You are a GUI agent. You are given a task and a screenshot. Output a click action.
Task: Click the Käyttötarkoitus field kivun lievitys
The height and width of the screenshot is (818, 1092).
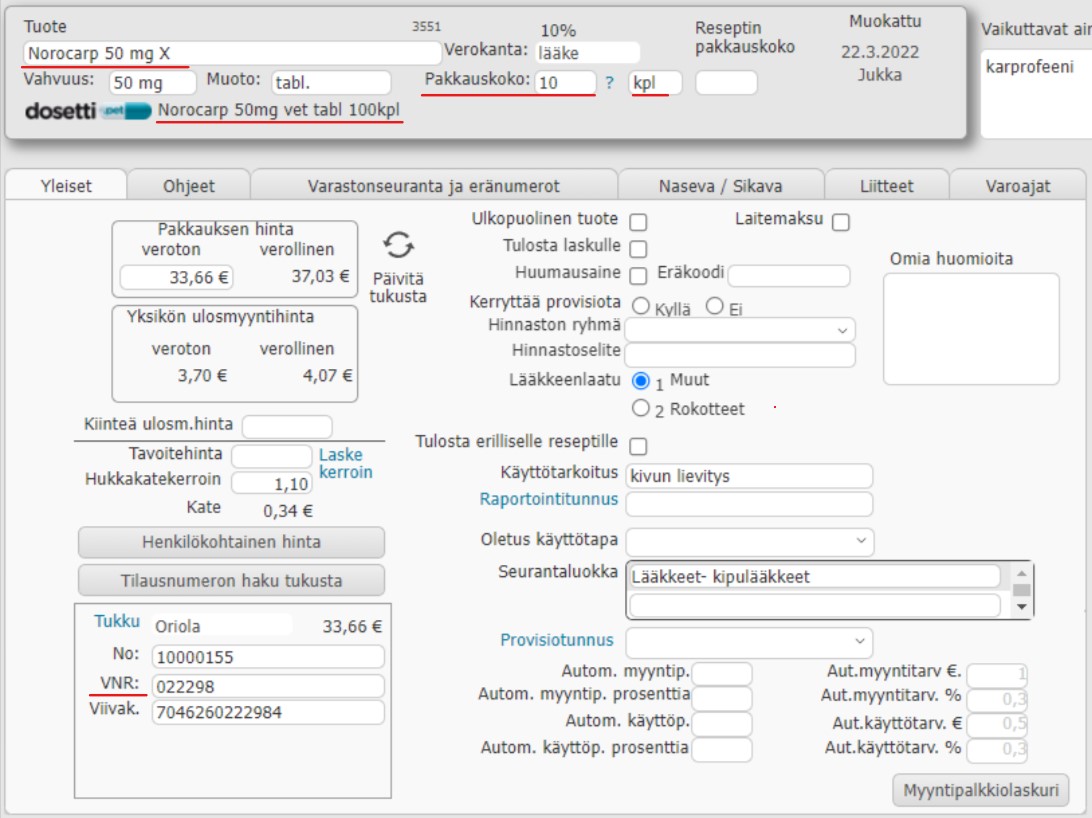tap(749, 476)
